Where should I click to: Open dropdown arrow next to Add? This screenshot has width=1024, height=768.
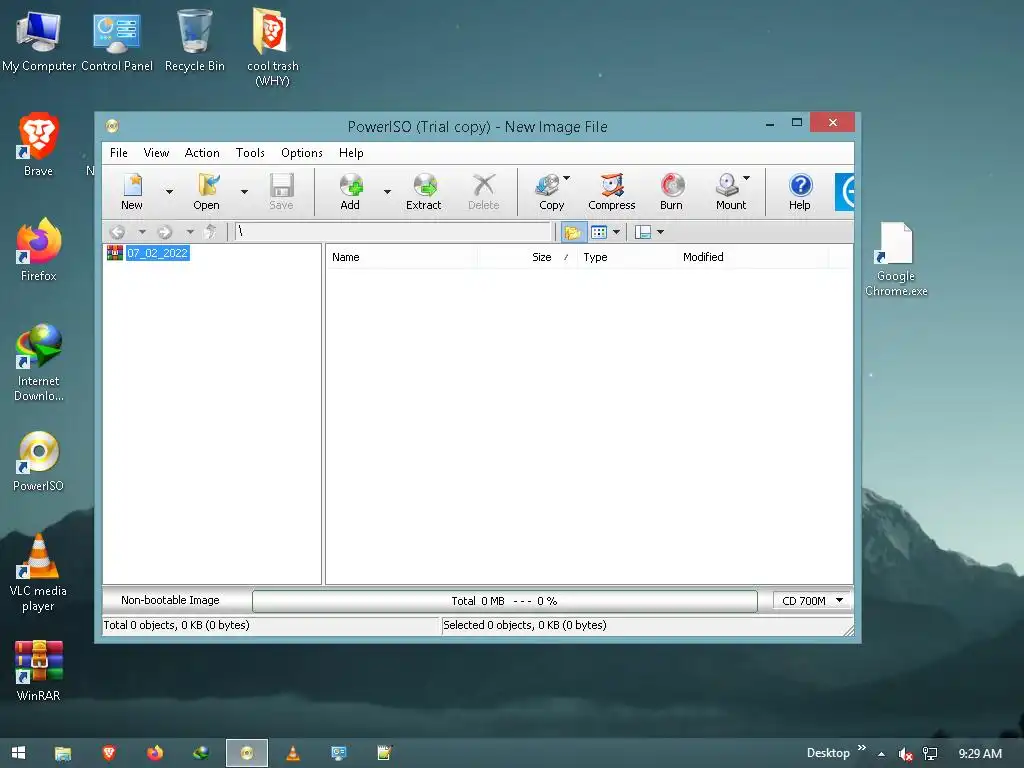(x=387, y=191)
